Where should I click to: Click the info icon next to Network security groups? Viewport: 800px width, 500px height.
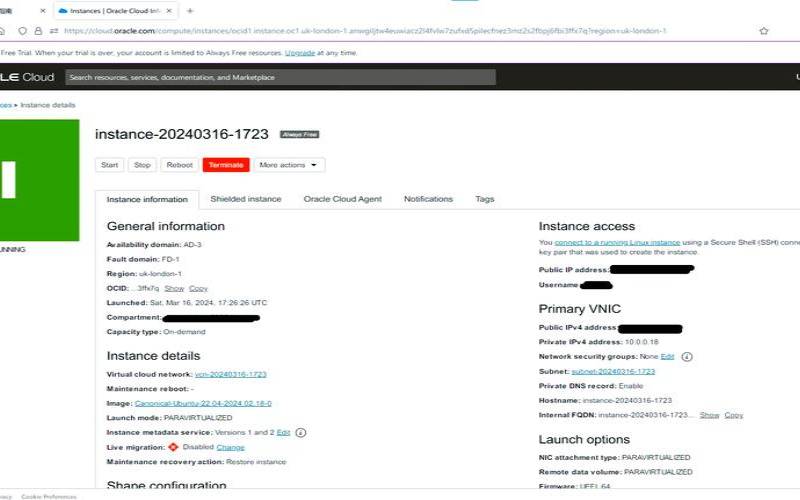688,356
